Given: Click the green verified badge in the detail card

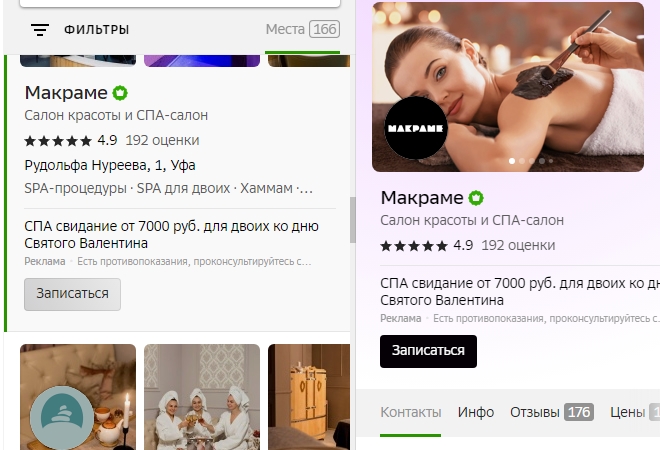Looking at the screenshot, I should click(476, 198).
